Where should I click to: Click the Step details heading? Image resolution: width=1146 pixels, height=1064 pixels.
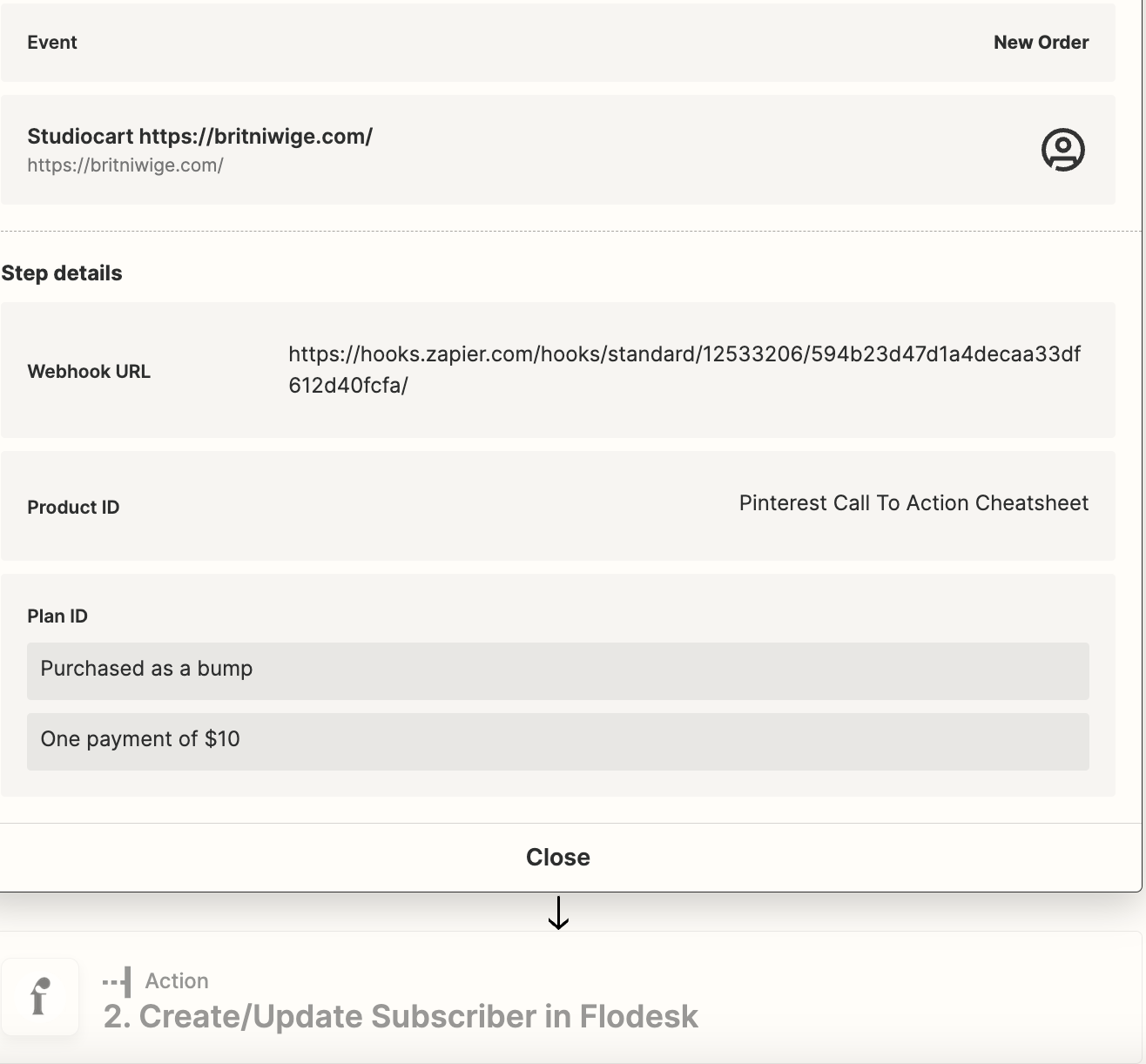62,273
